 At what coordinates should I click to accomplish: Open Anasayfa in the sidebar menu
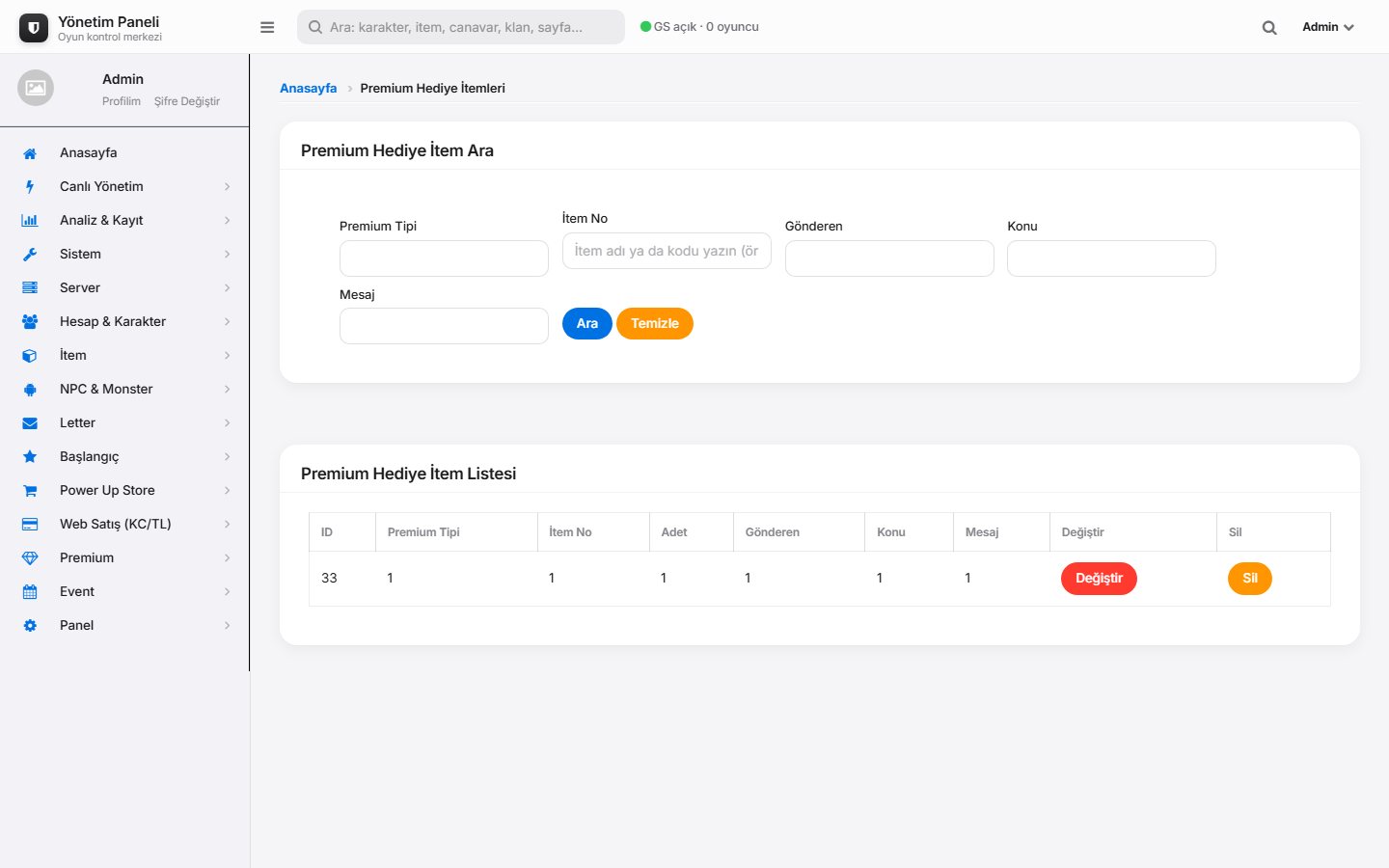pyautogui.click(x=124, y=153)
